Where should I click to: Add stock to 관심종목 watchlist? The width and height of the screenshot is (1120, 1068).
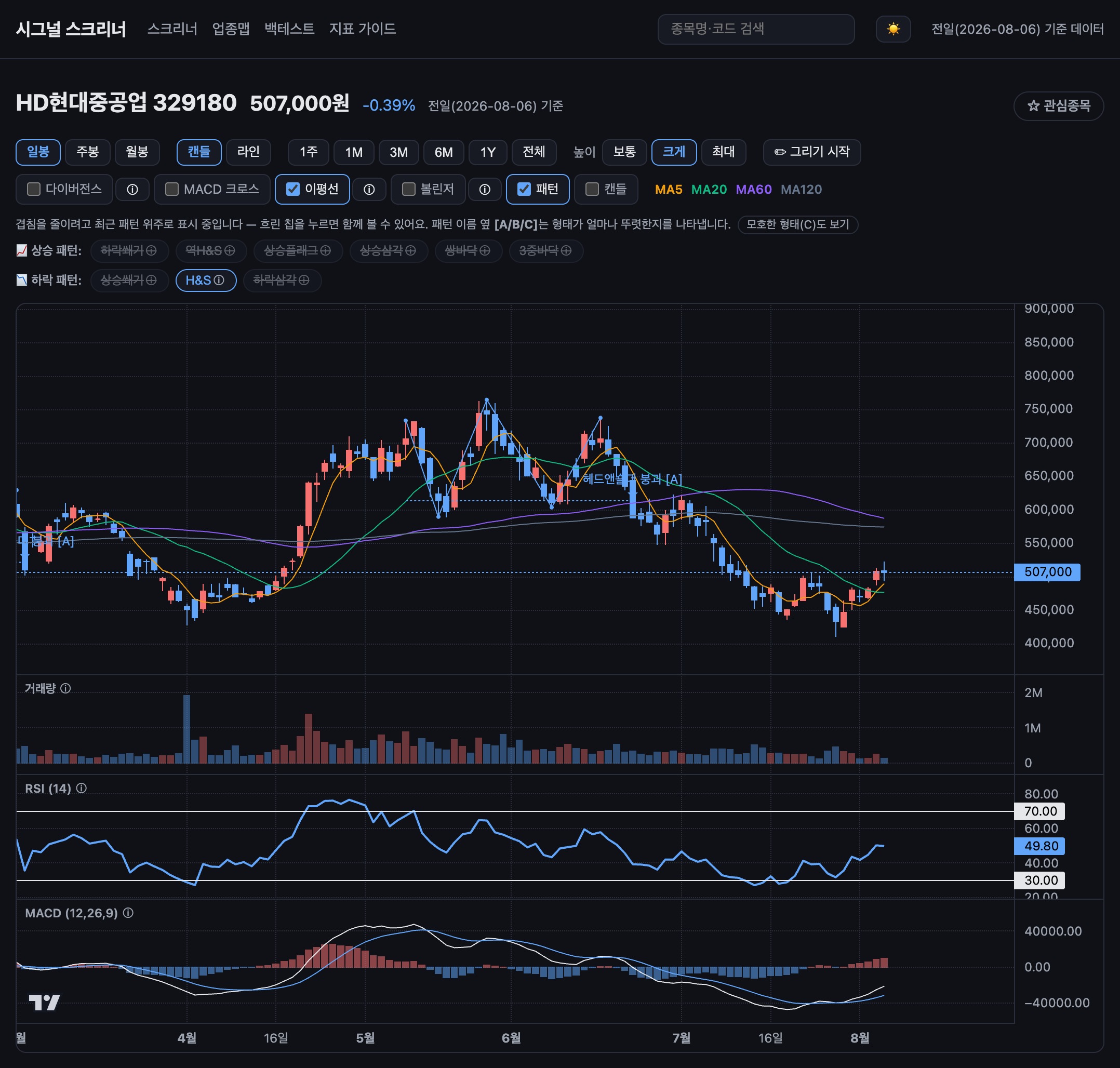tap(1059, 106)
